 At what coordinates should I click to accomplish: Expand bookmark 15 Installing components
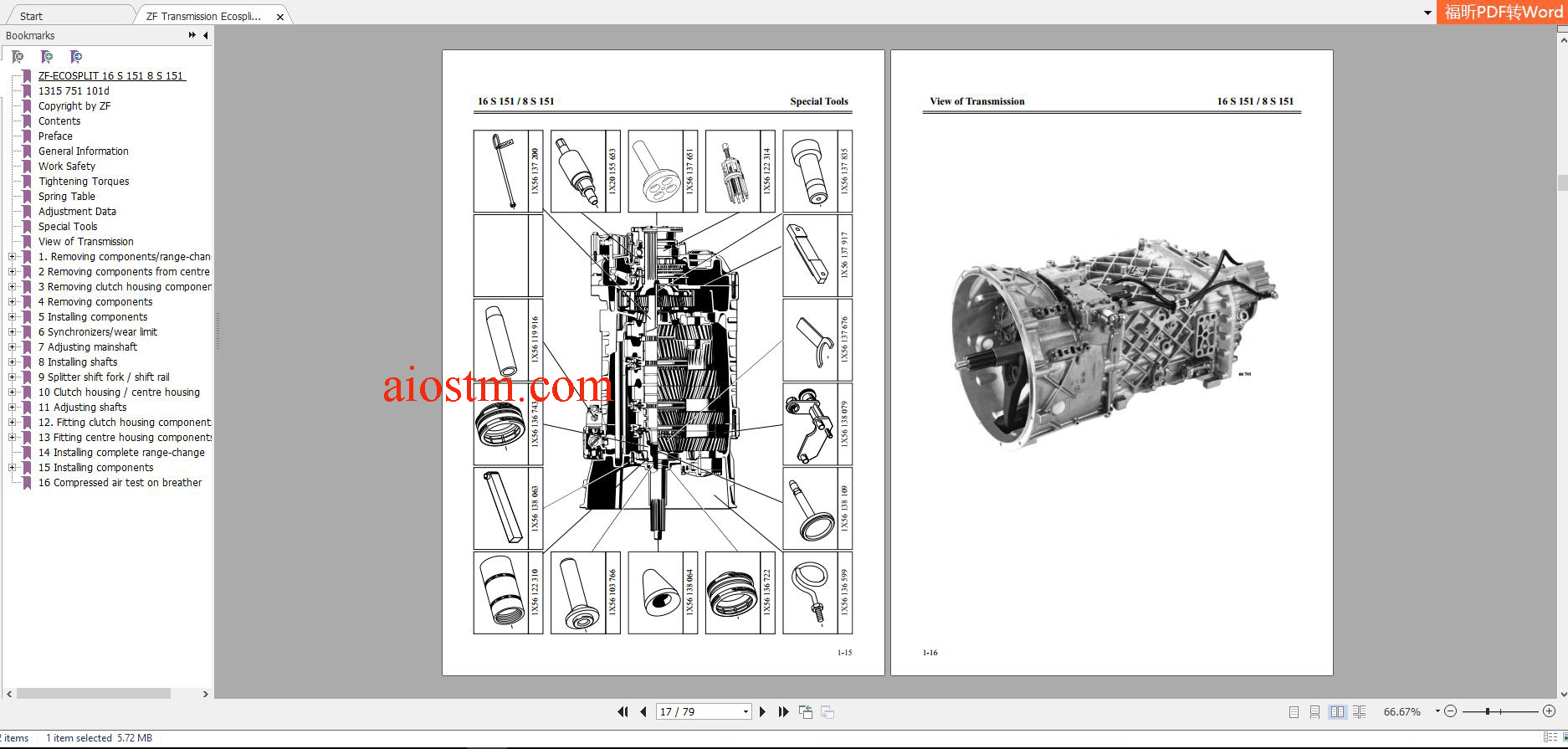click(x=12, y=468)
